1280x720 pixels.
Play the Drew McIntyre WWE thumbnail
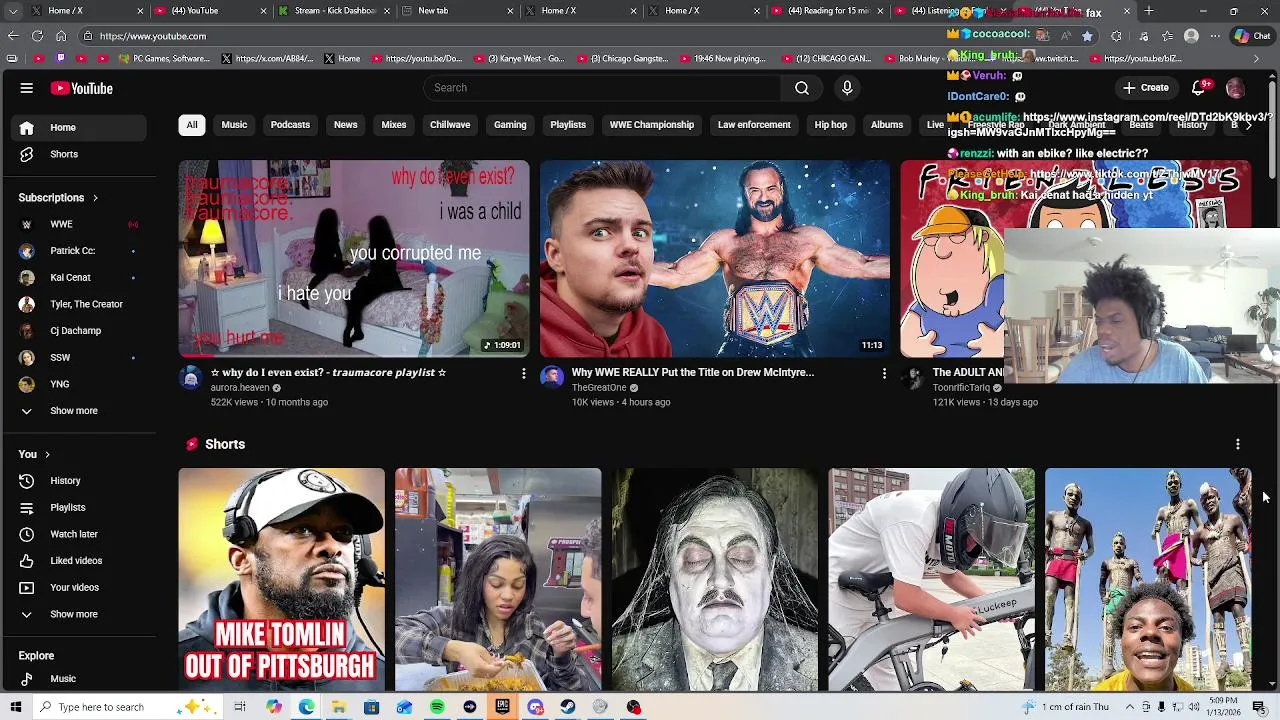coord(715,259)
